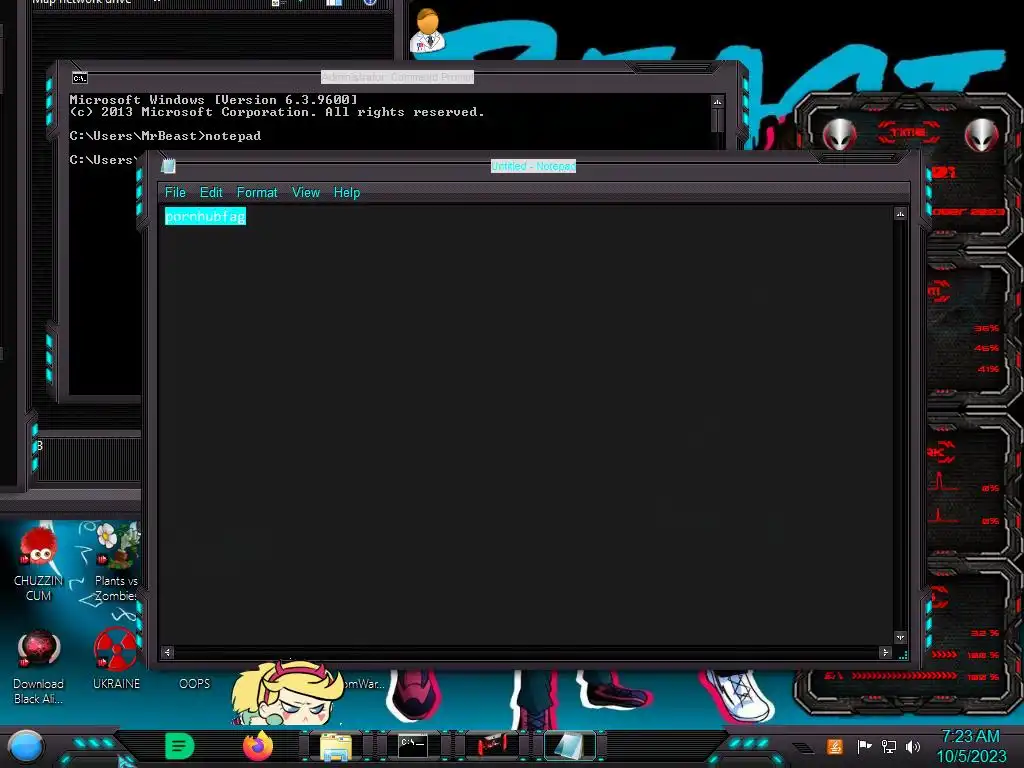
Task: Switch to Command Prompt taskbar button
Action: tap(413, 745)
